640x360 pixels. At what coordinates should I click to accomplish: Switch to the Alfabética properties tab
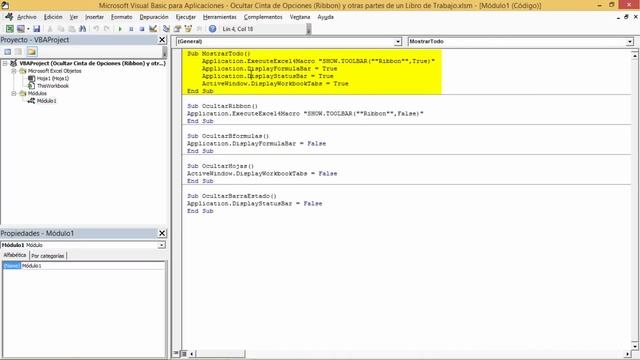pos(15,255)
